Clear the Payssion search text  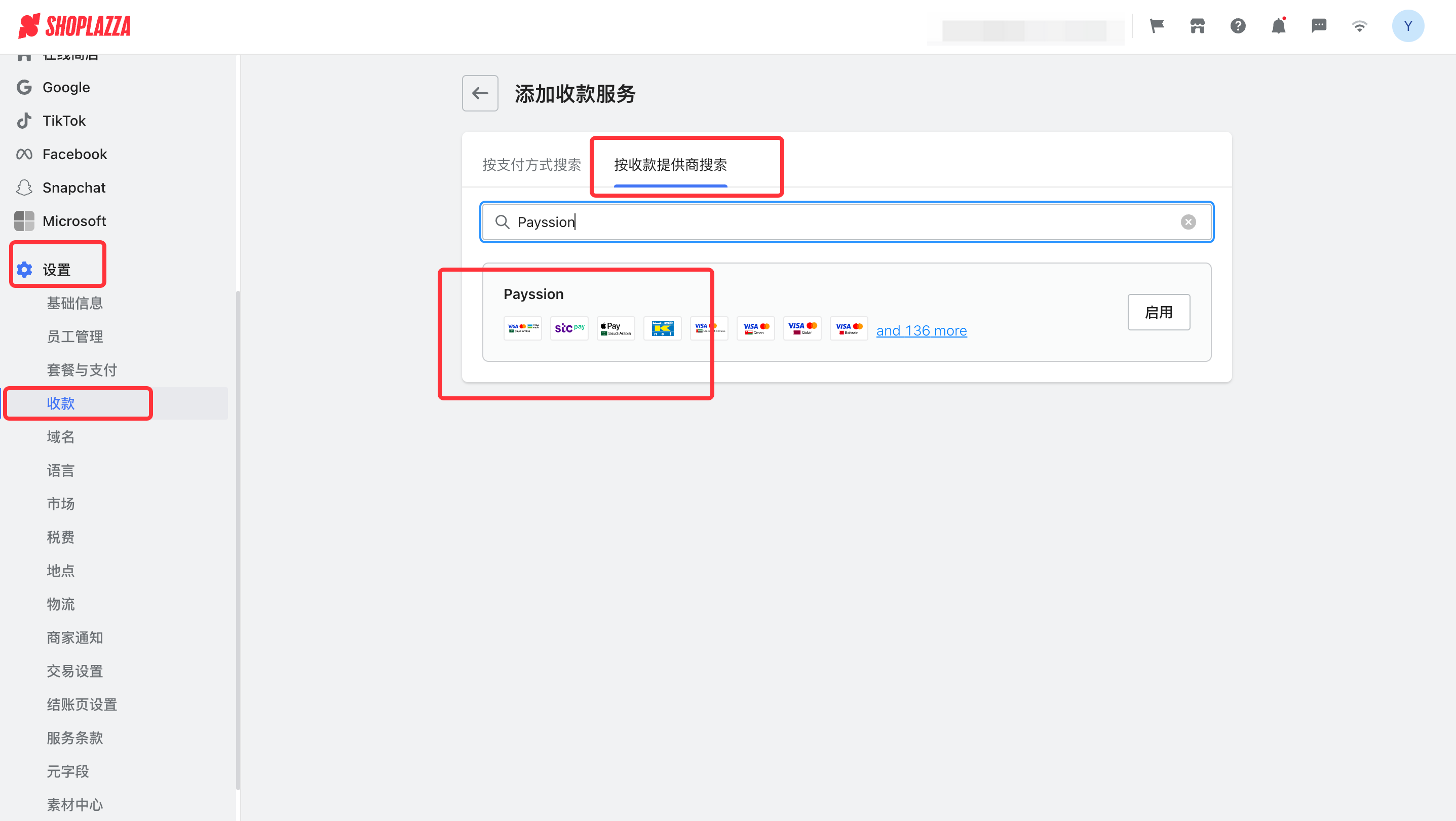[x=1188, y=221]
